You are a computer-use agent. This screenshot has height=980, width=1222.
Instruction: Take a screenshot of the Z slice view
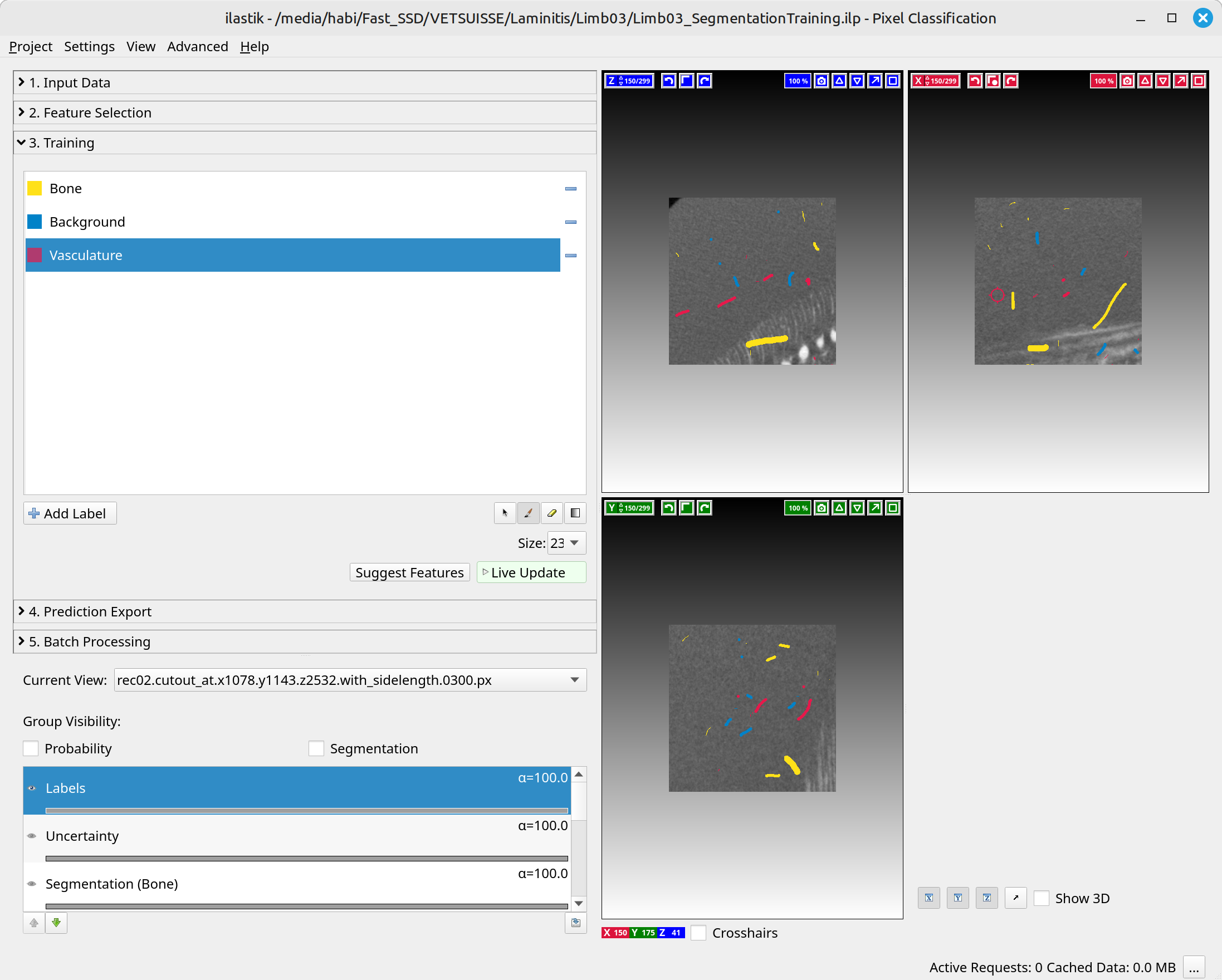pos(821,80)
